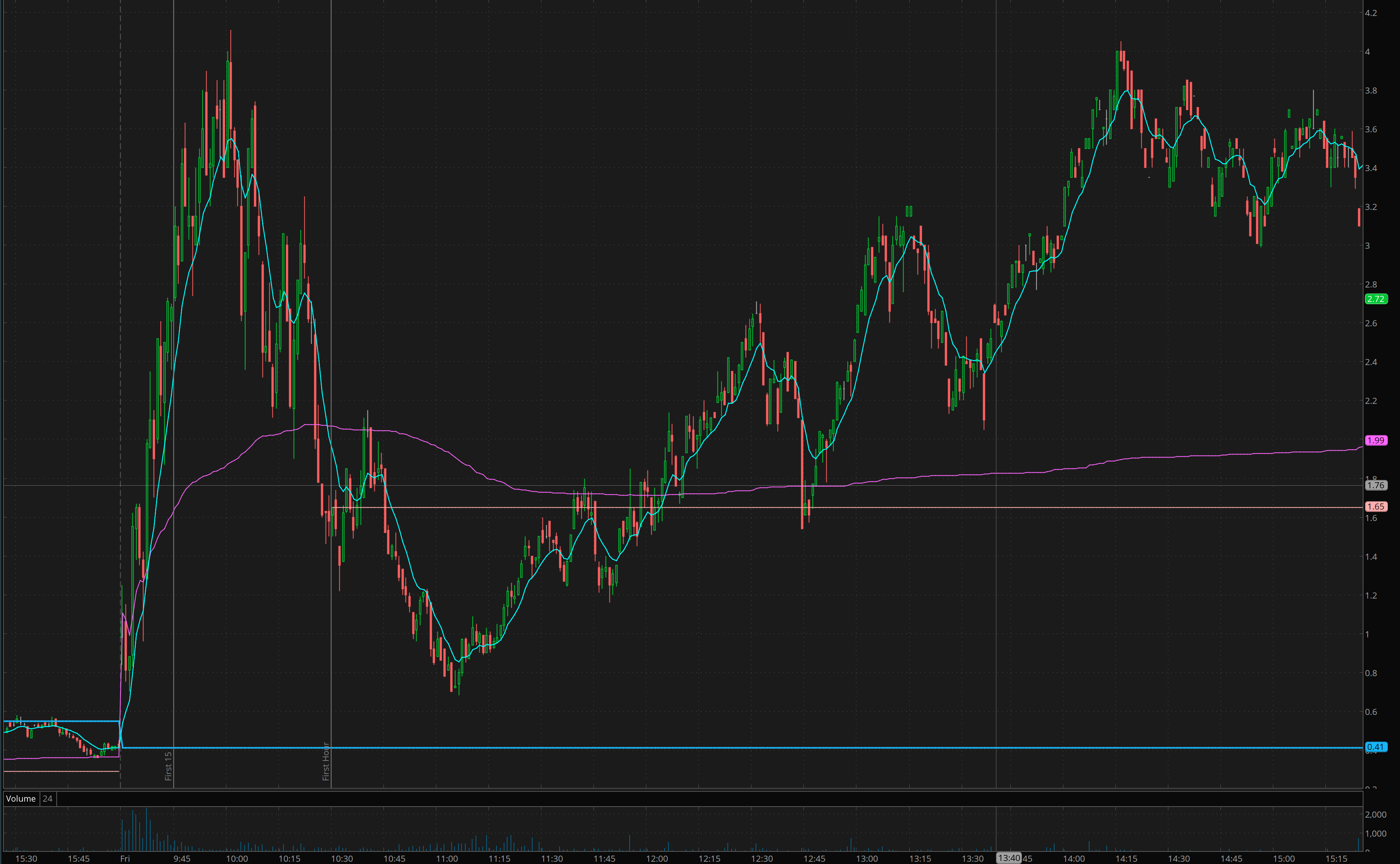Click the 13:40 crosshair time bubble
The image size is (1400, 864).
[x=1009, y=858]
